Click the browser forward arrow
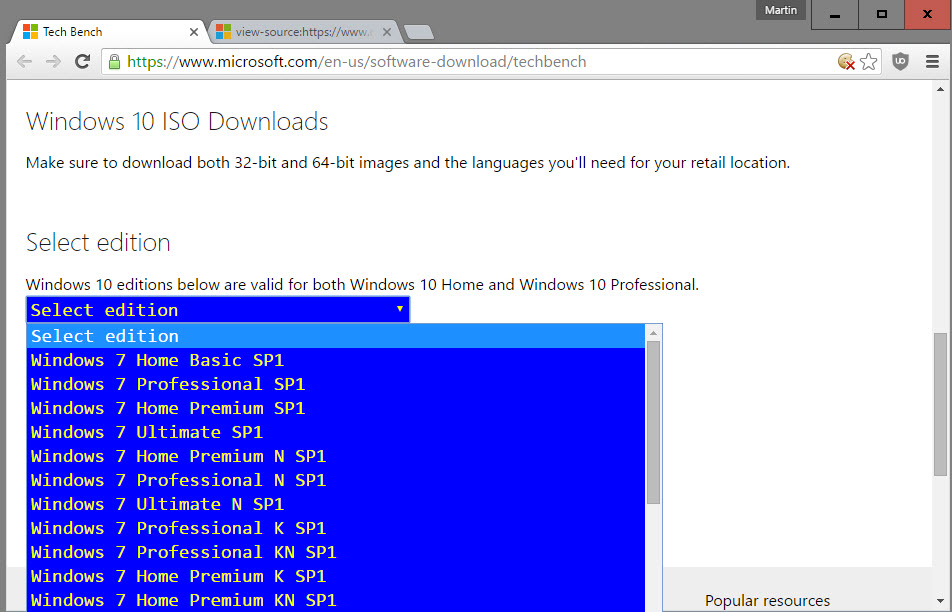 [x=53, y=61]
